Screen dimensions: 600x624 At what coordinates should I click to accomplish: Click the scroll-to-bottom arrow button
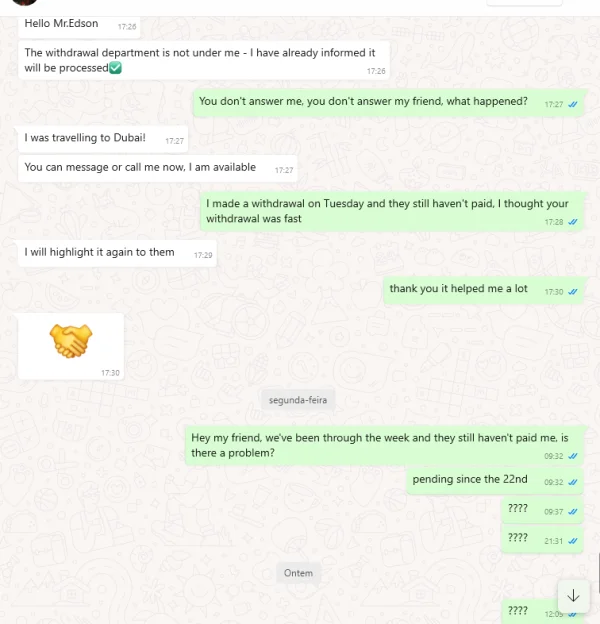point(573,595)
